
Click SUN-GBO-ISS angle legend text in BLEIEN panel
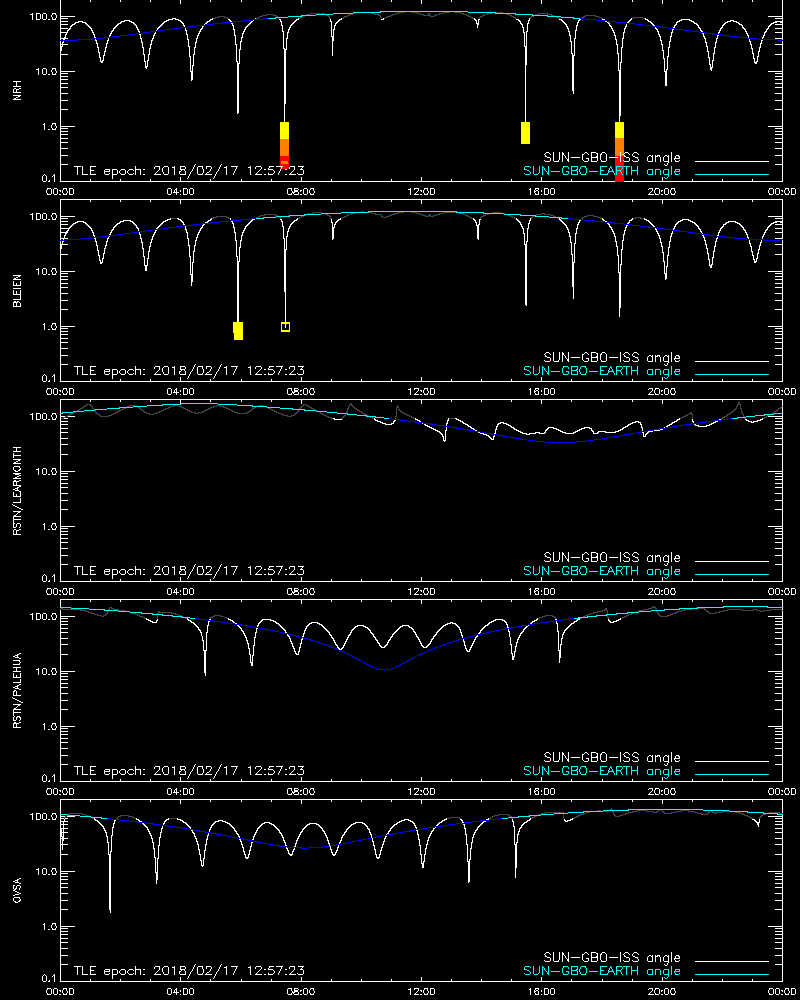point(612,358)
